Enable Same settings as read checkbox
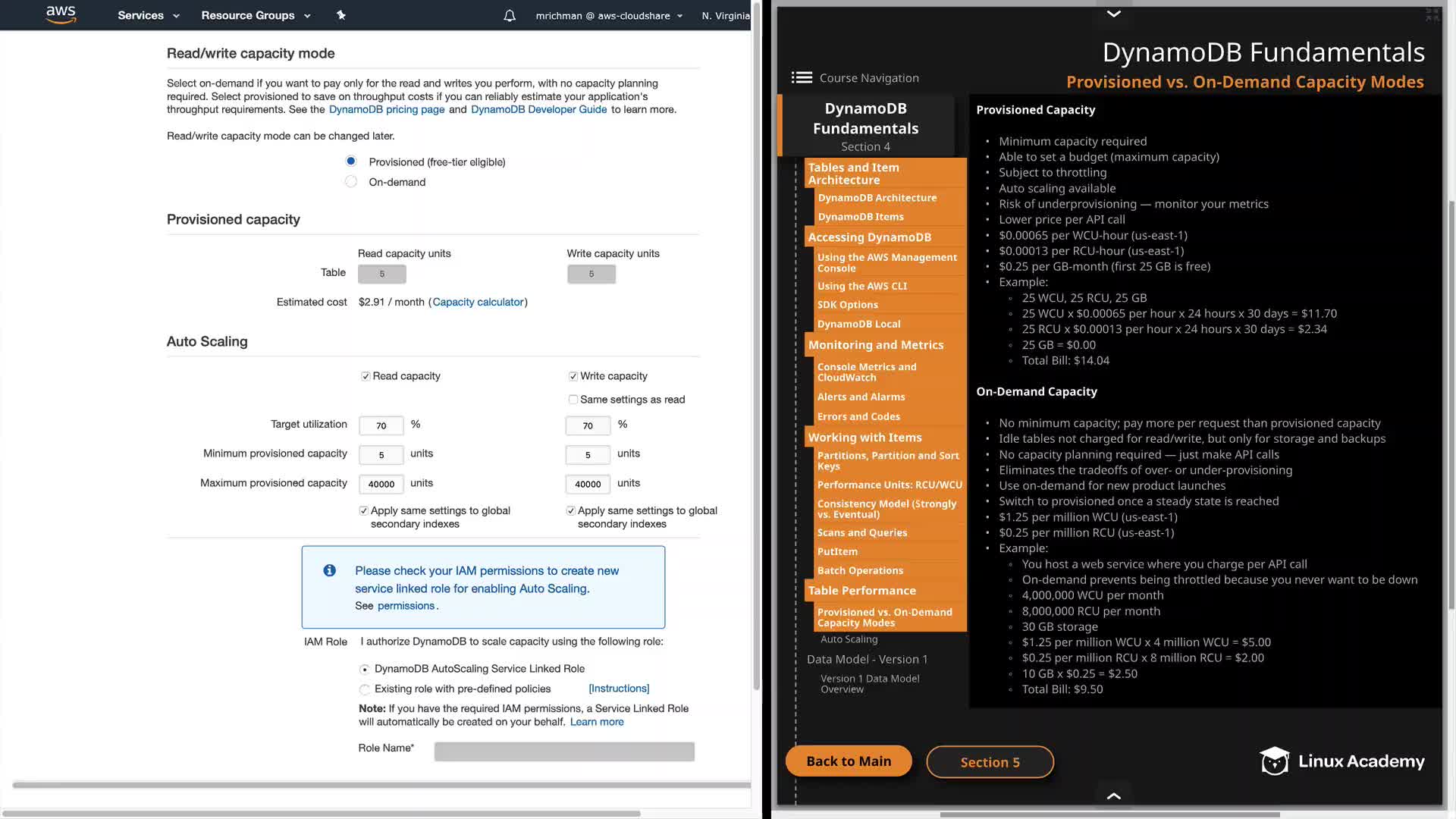This screenshot has height=819, width=1456. pyautogui.click(x=573, y=400)
